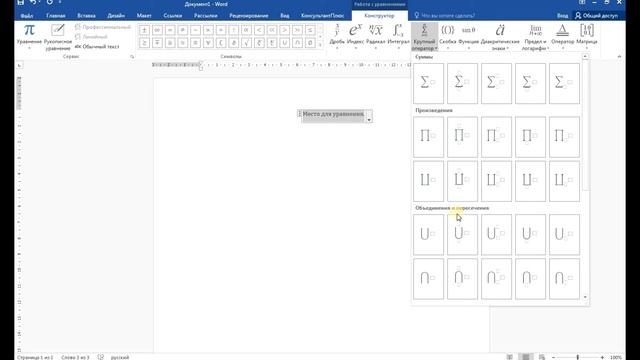Choose product template without limits

(428, 137)
